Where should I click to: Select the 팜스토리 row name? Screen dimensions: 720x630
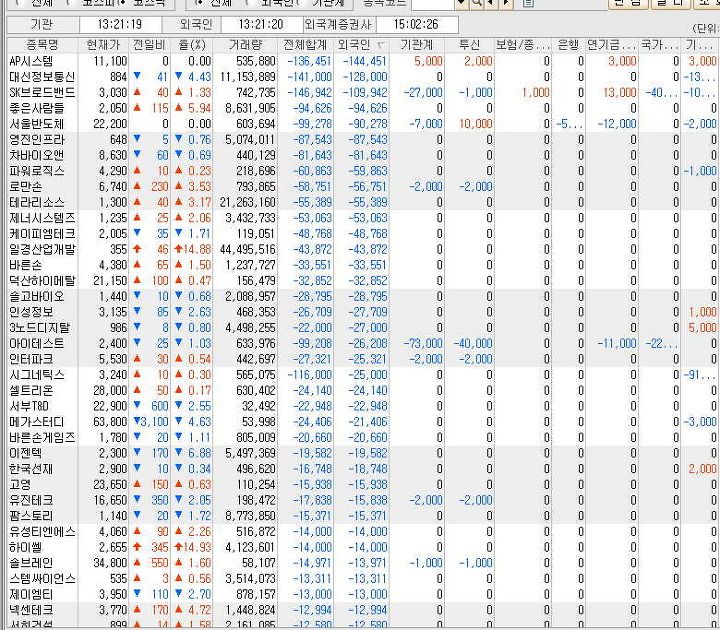coord(31,516)
